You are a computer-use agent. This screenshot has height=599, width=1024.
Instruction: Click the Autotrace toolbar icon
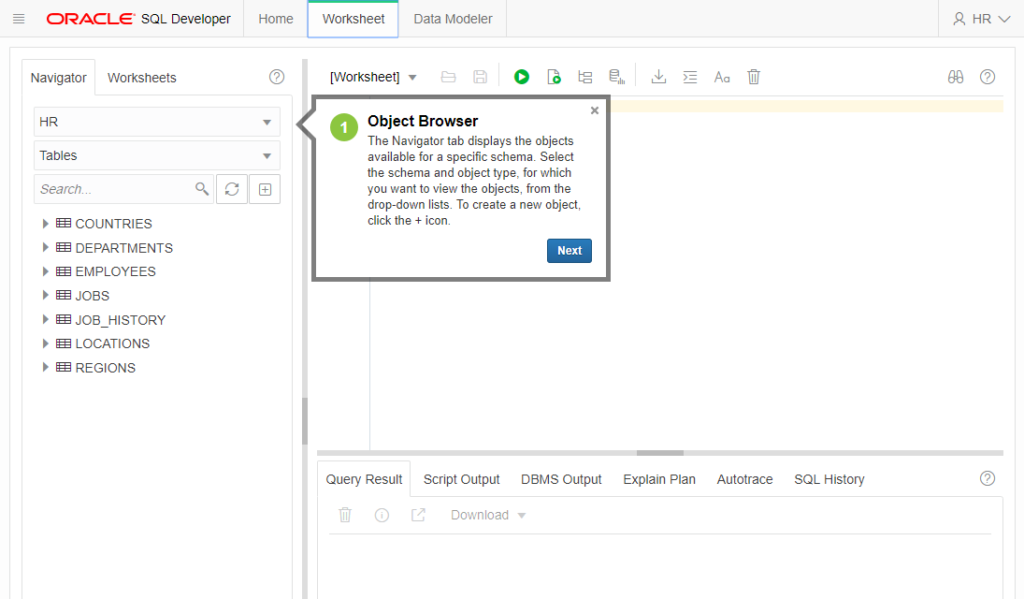616,77
